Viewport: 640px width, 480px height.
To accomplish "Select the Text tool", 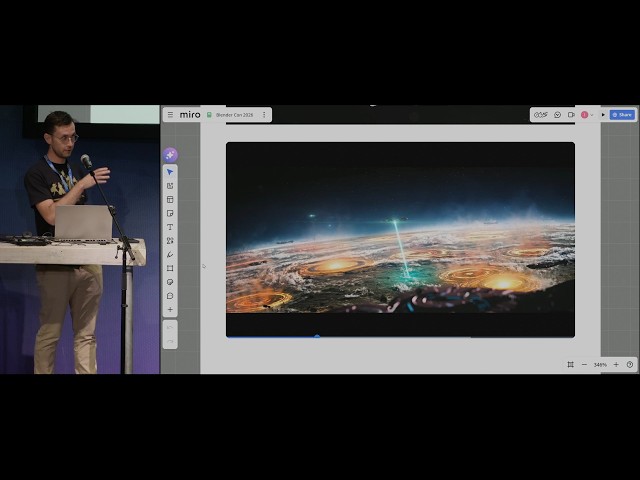I will pyautogui.click(x=170, y=227).
